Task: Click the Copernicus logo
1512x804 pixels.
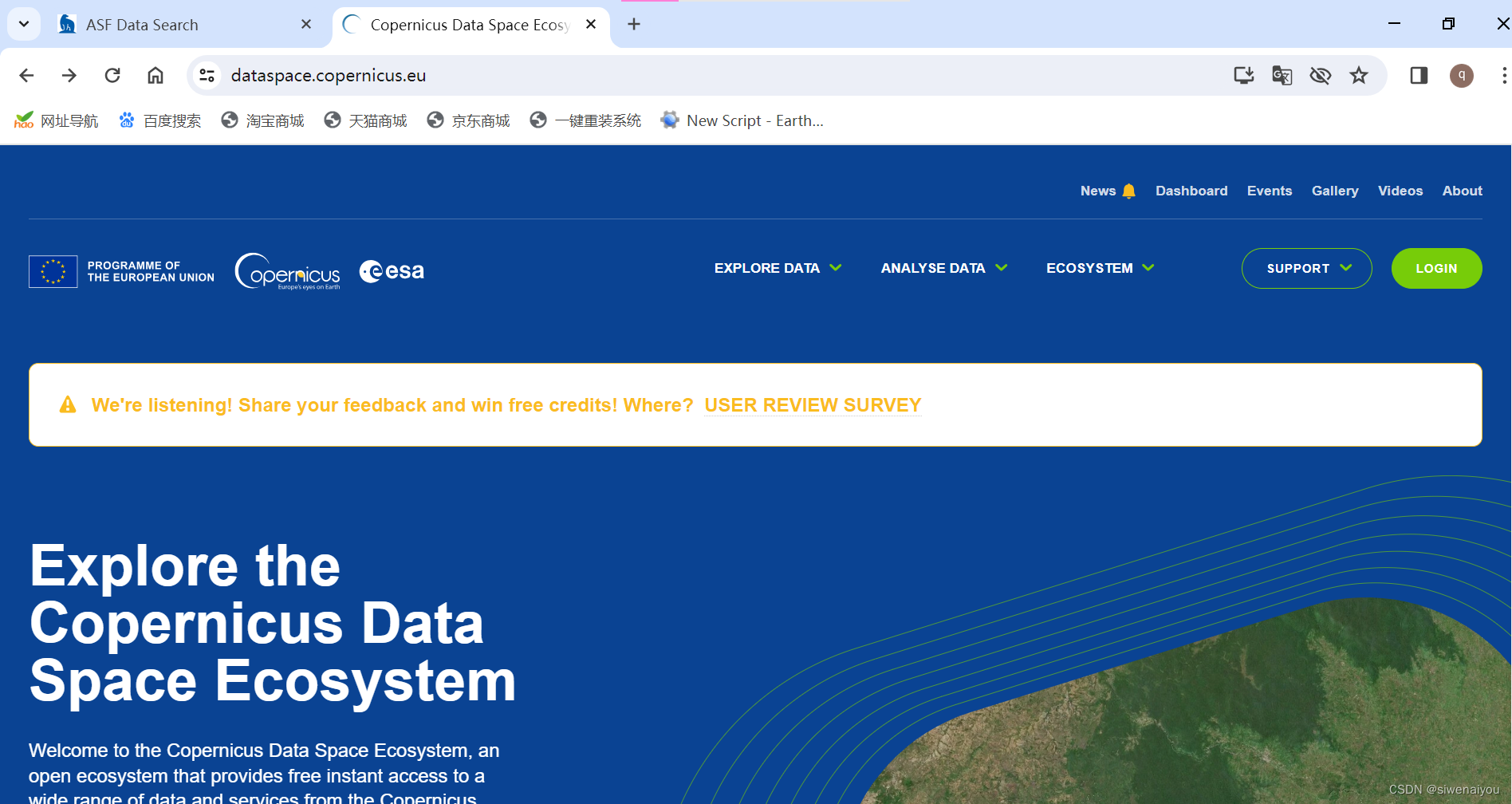Action: 288,271
